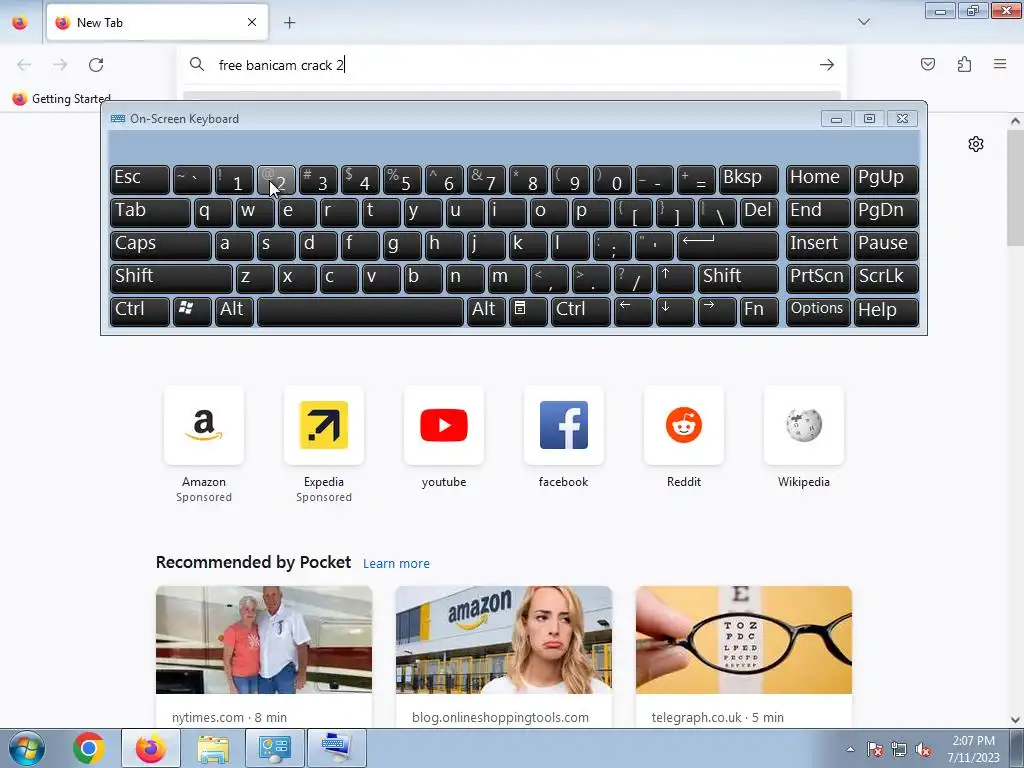Open the list all tabs chevron
This screenshot has width=1024, height=768.
[864, 22]
